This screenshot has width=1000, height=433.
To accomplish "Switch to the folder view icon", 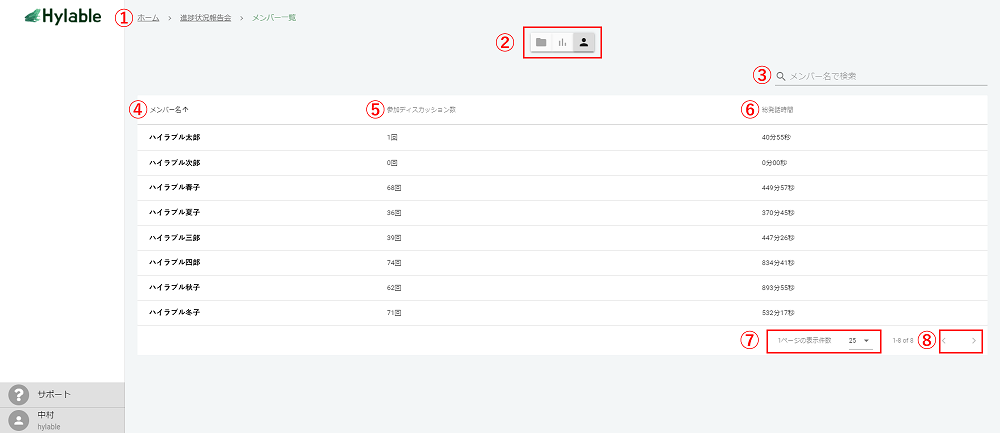I will pos(541,42).
